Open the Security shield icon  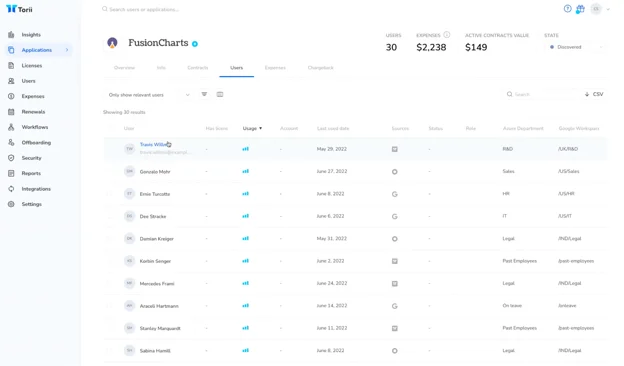11,158
